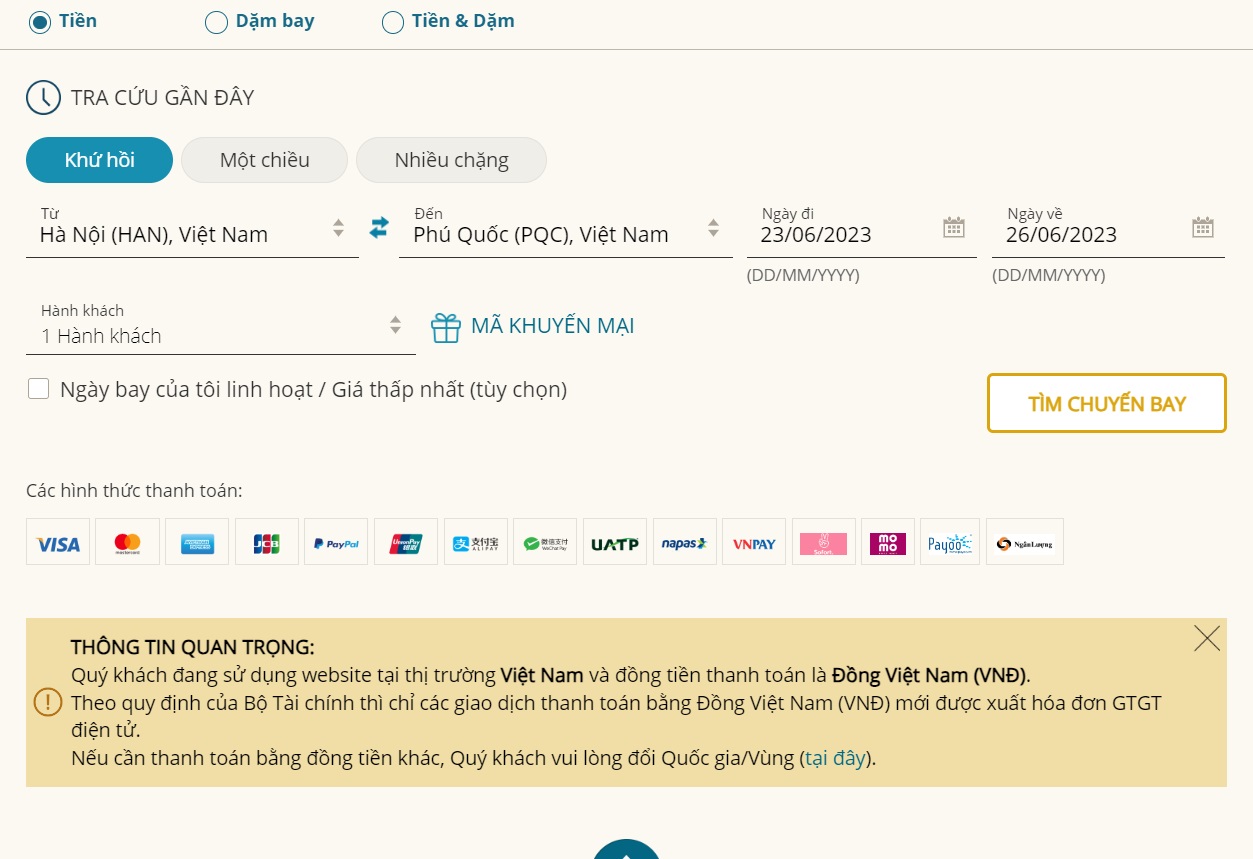
Task: Switch to the Một chiều tab
Action: (264, 159)
